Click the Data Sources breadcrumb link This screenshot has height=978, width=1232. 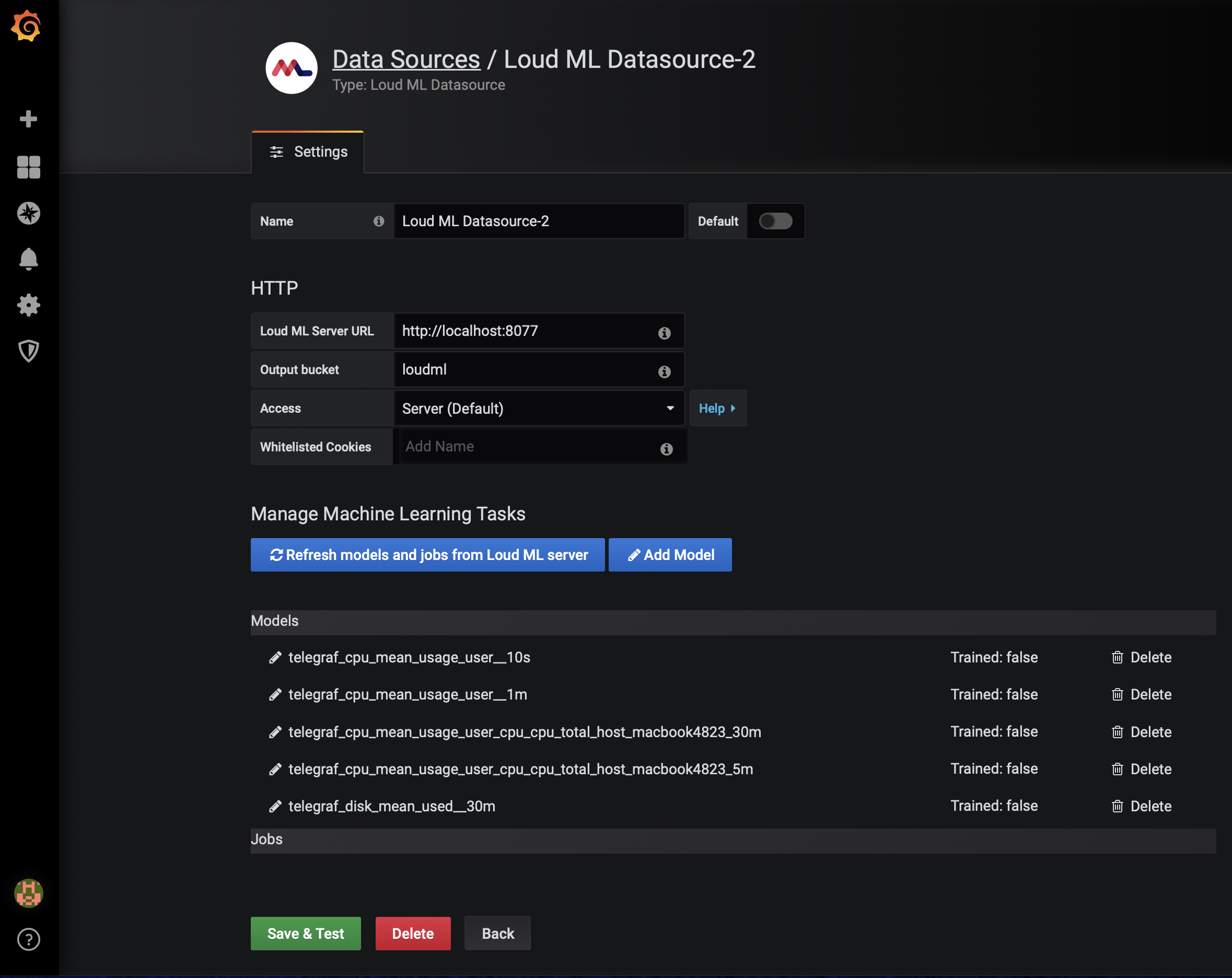(x=406, y=60)
